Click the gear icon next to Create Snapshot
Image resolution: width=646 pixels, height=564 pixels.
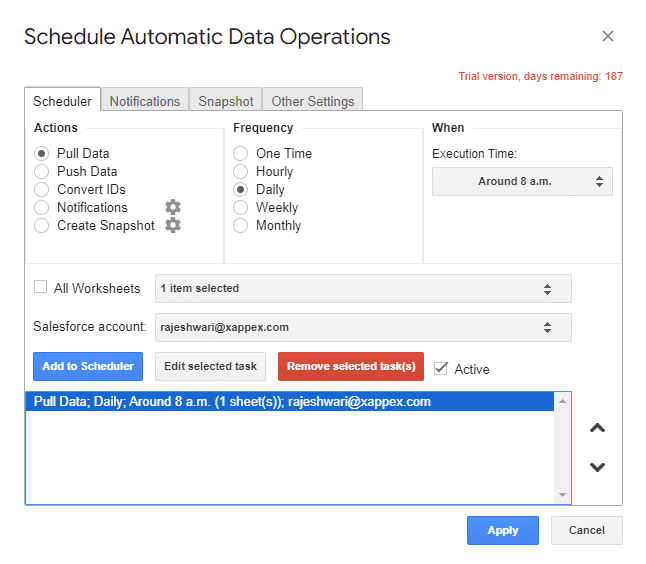click(173, 225)
